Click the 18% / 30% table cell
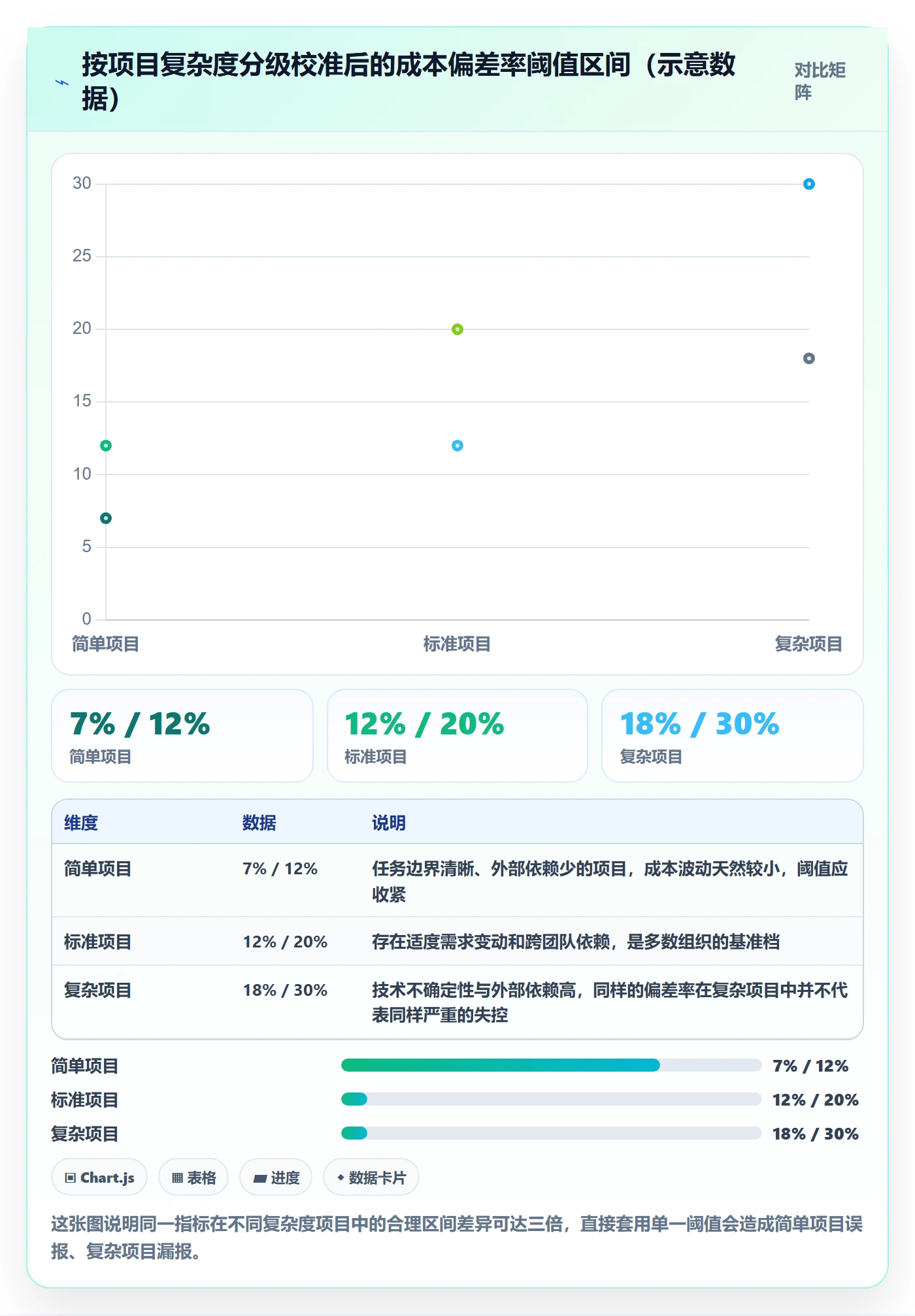 285,990
